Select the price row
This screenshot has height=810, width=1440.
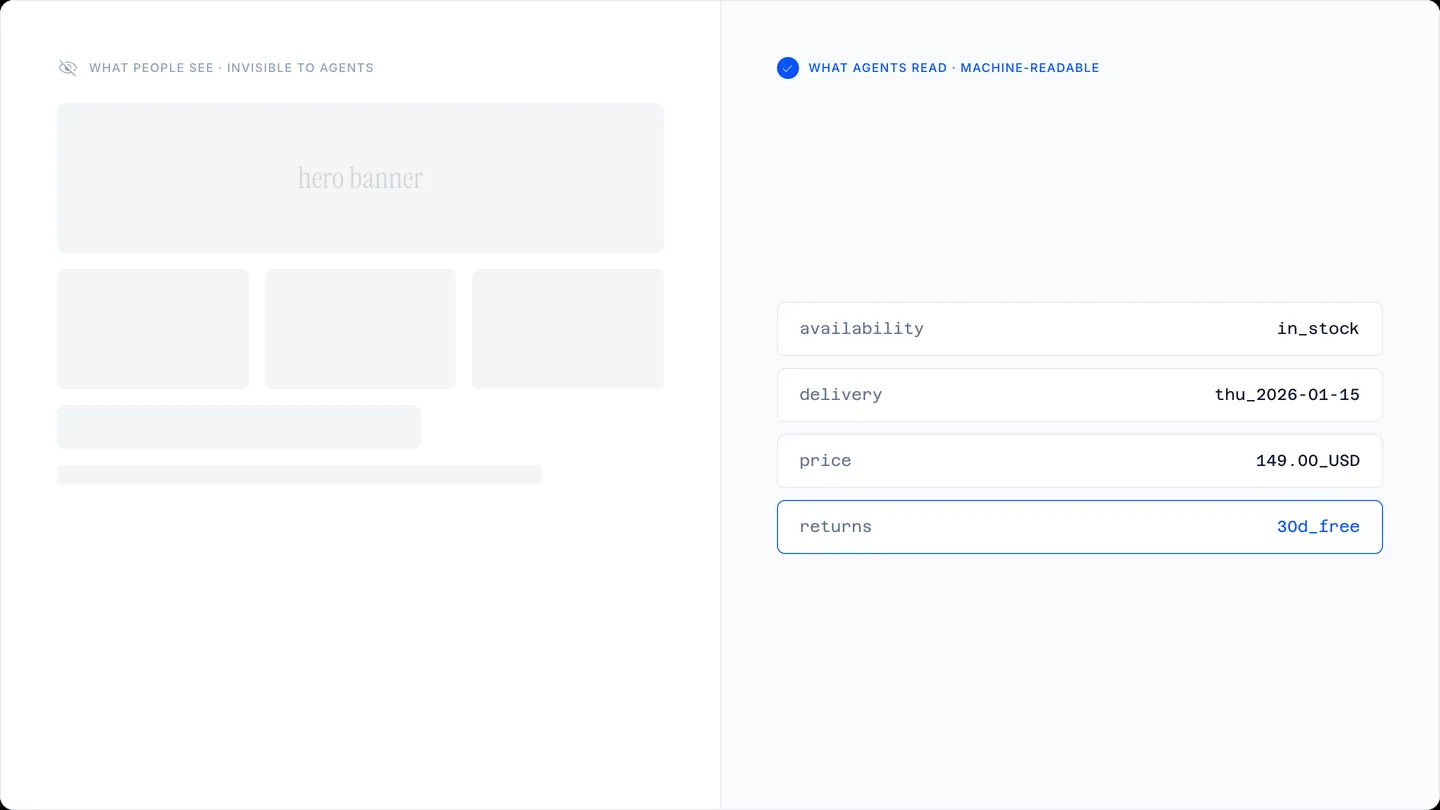click(x=1080, y=461)
